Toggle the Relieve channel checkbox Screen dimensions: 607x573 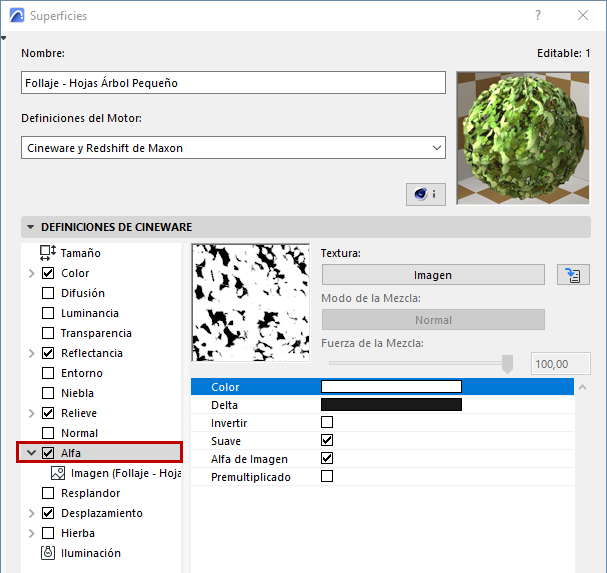[48, 413]
